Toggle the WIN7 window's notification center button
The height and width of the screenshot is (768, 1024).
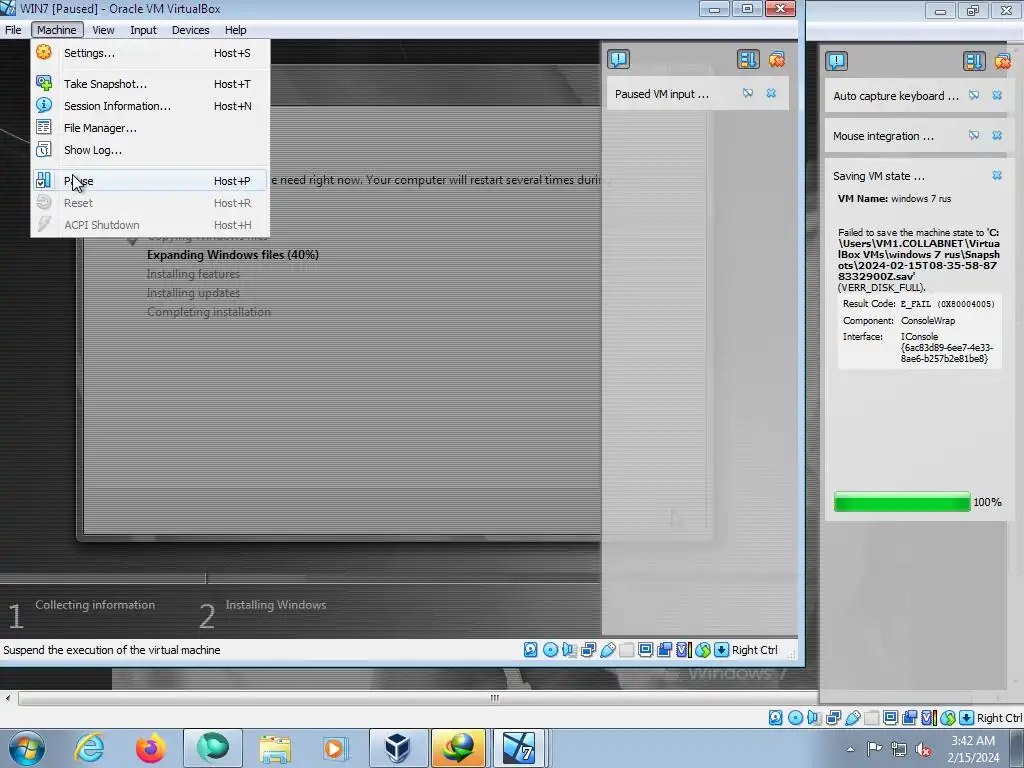pyautogui.click(x=618, y=59)
